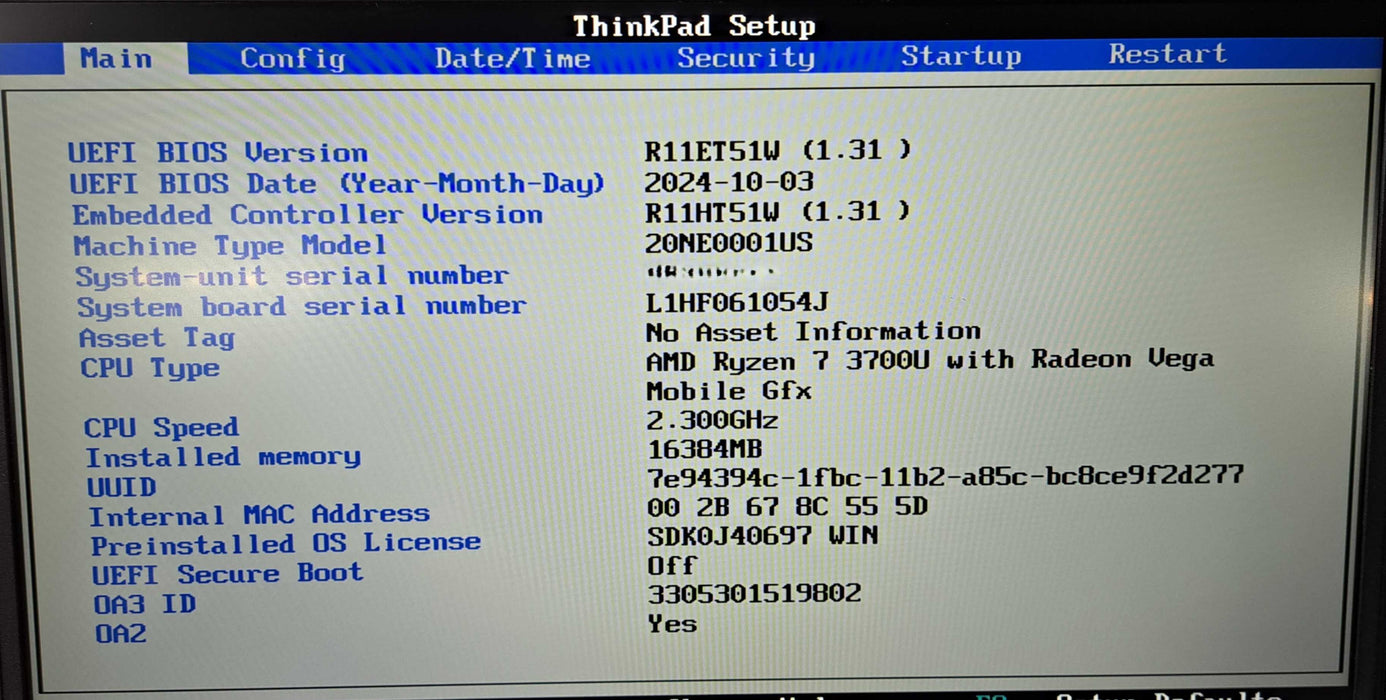
Task: Click license value SDK0J40697 WIN
Action: 763,536
